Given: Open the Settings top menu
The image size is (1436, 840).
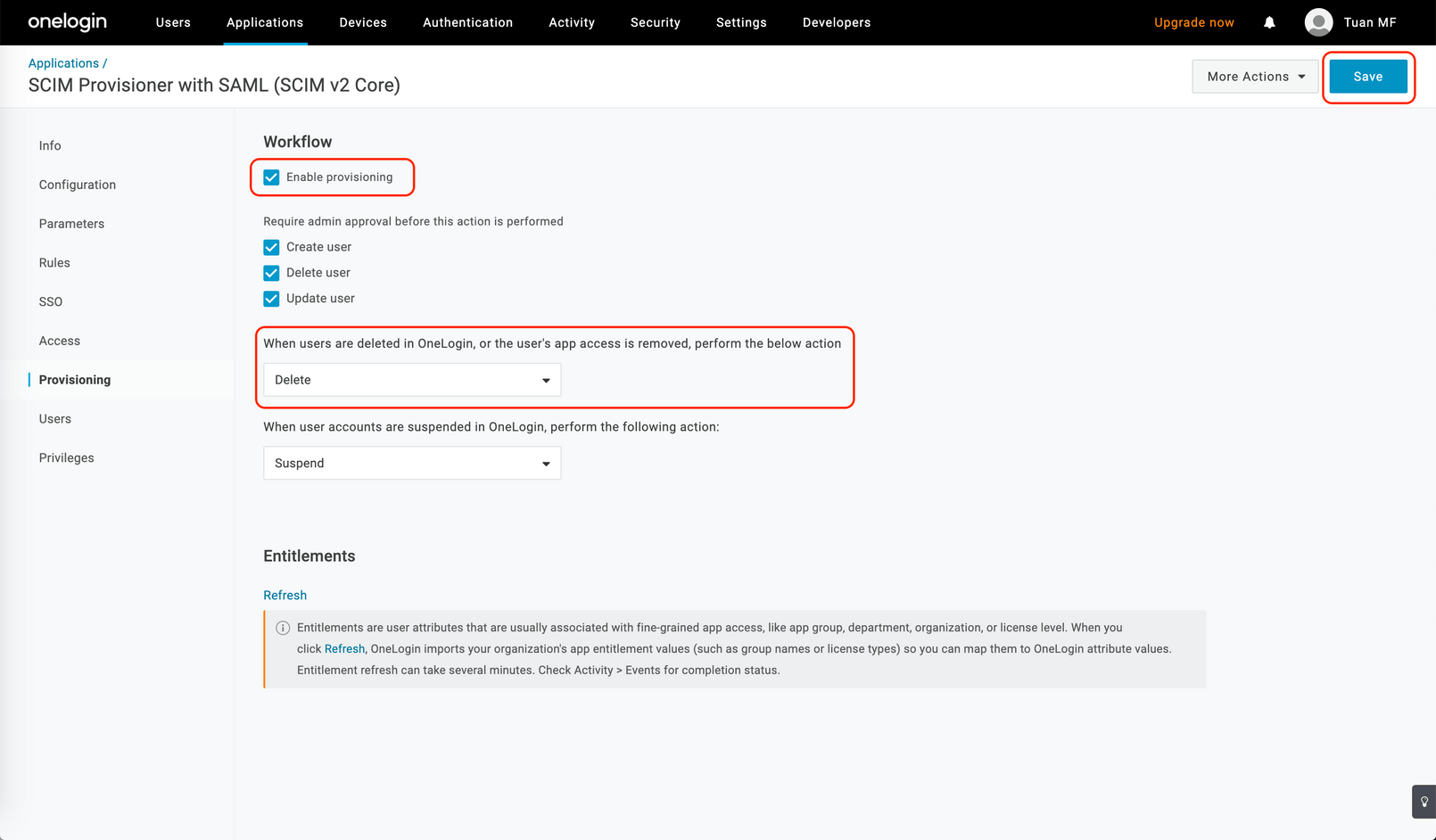Looking at the screenshot, I should click(x=741, y=22).
